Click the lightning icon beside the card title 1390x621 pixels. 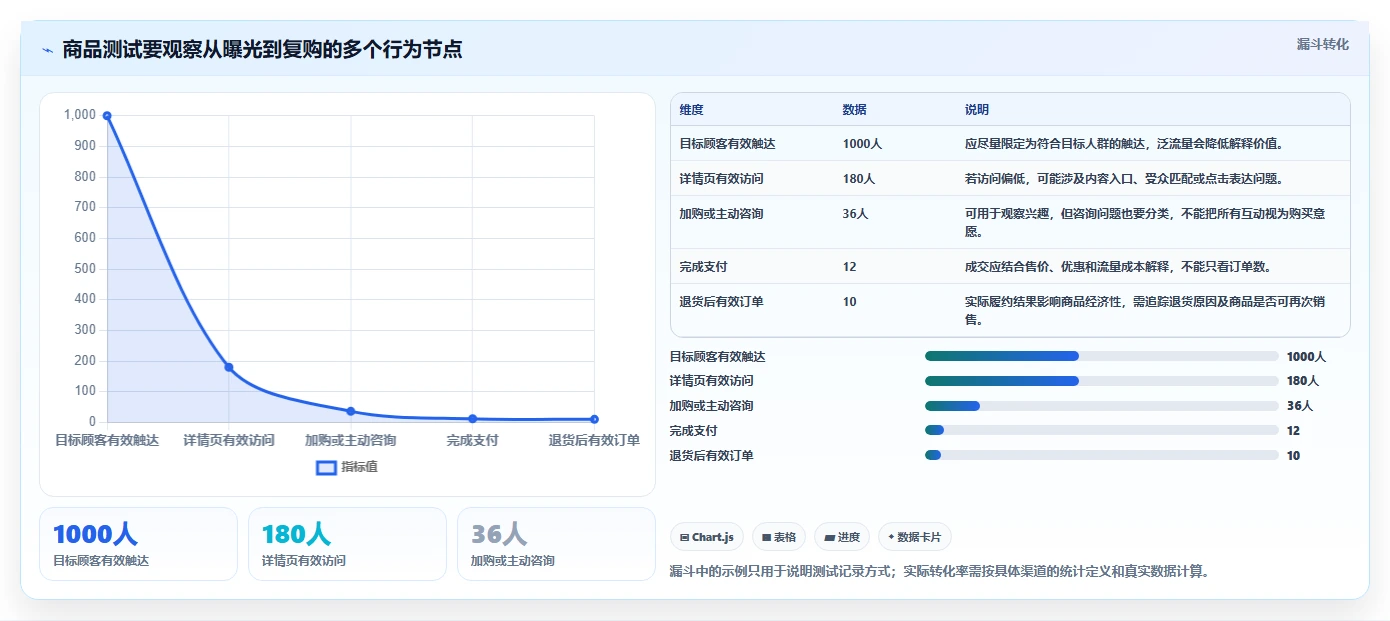(47, 50)
